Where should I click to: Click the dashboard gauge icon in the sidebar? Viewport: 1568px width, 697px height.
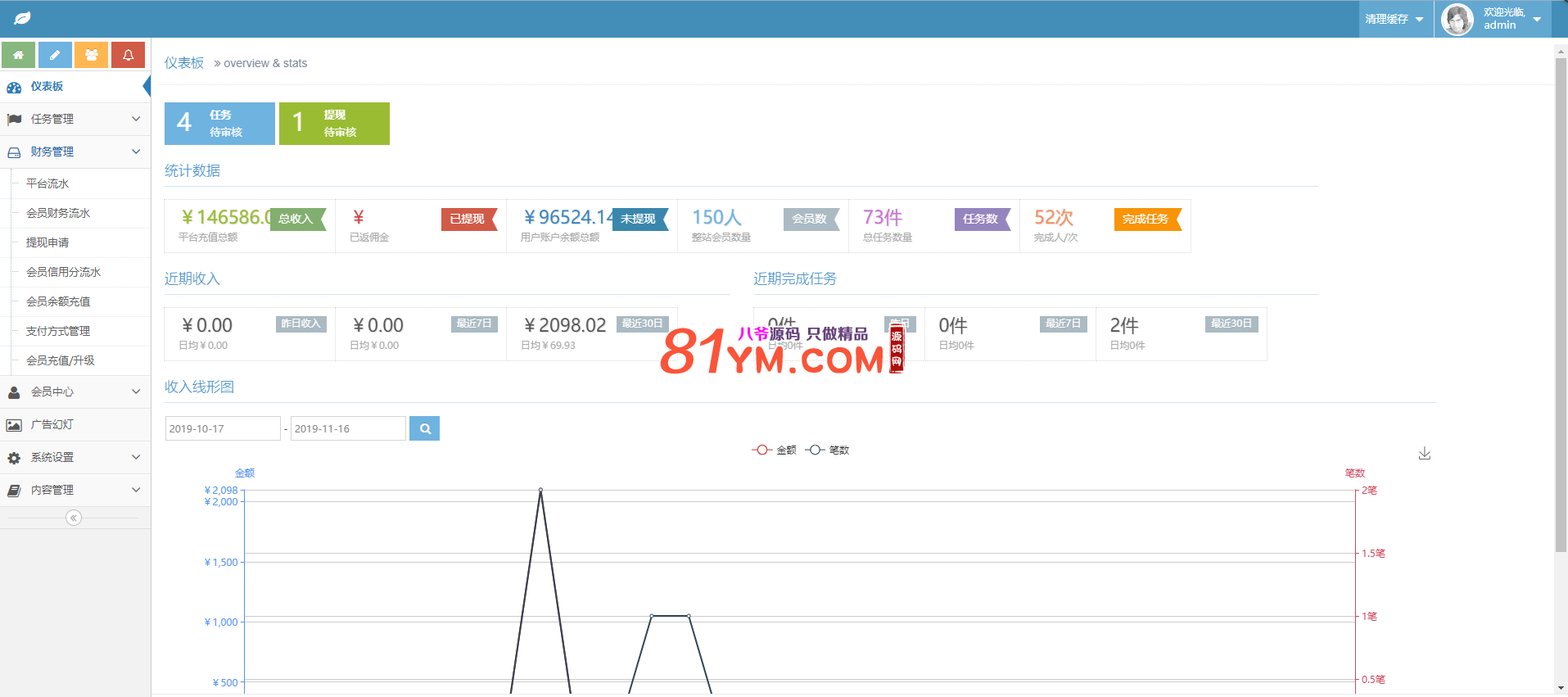click(14, 87)
